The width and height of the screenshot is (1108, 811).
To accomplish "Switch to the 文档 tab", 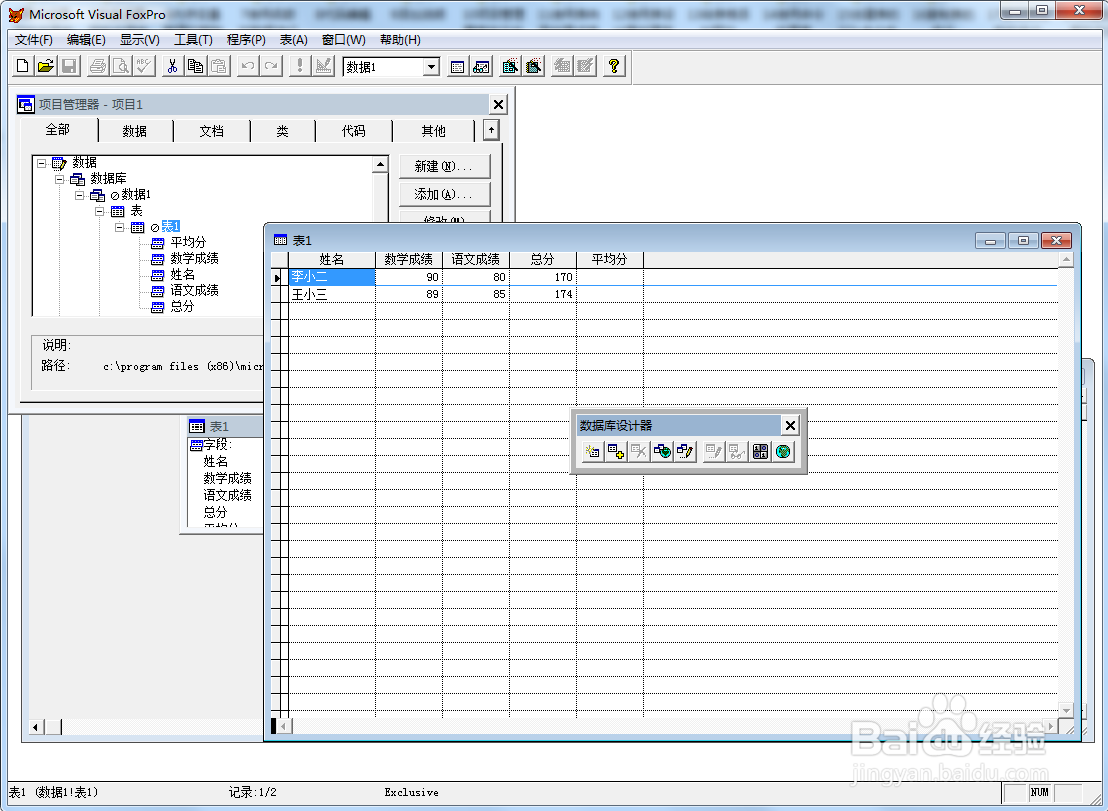I will pyautogui.click(x=211, y=131).
